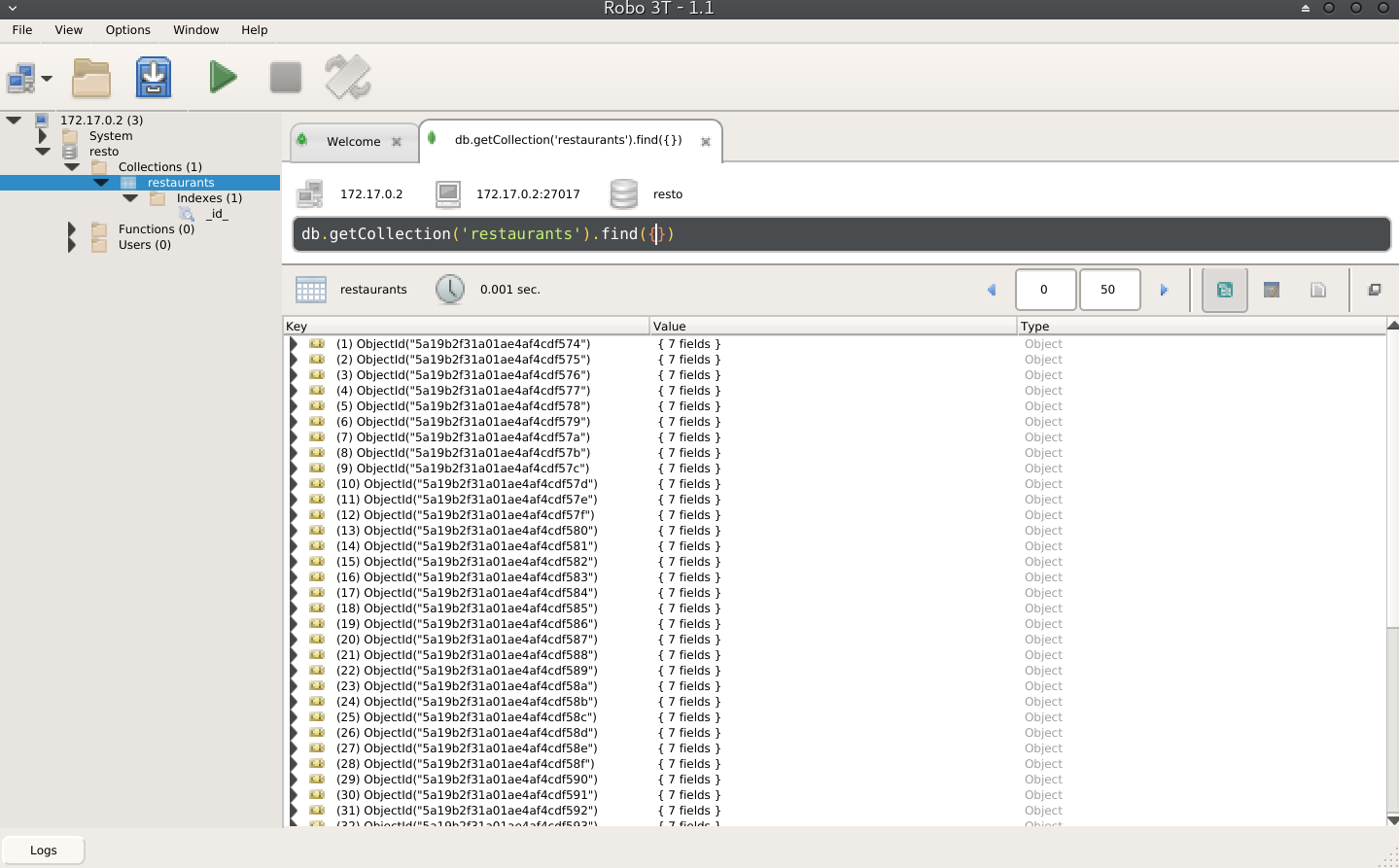Open the Logs panel button
The height and width of the screenshot is (868, 1399).
44,851
